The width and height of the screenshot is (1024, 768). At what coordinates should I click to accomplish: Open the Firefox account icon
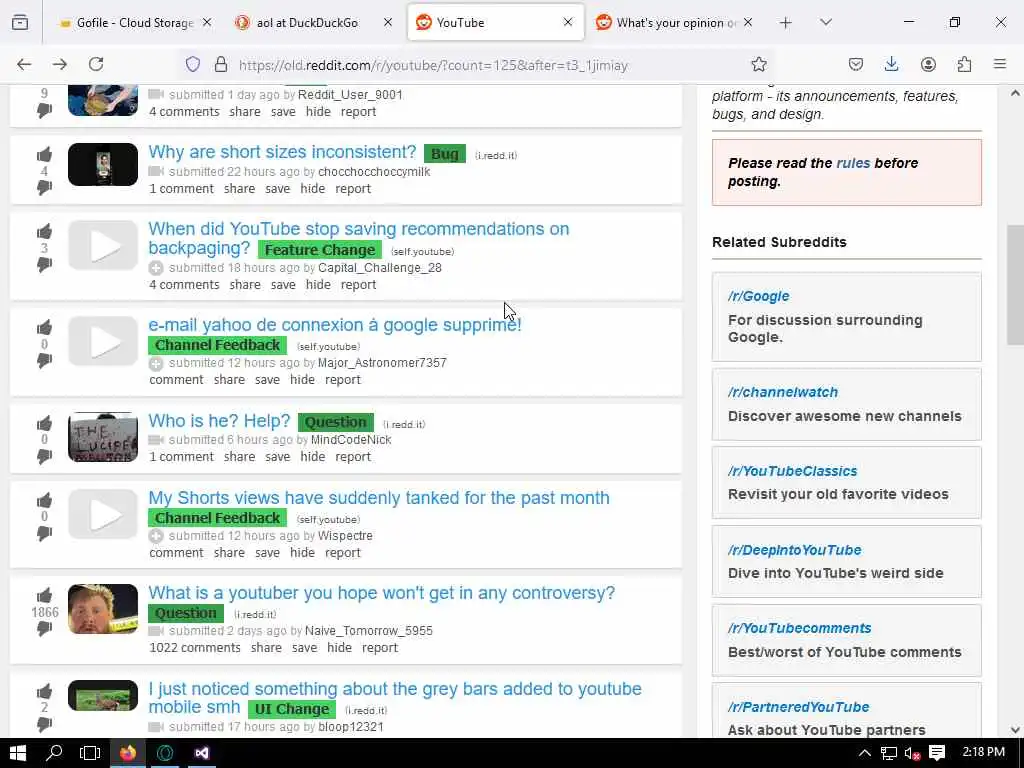(x=928, y=64)
